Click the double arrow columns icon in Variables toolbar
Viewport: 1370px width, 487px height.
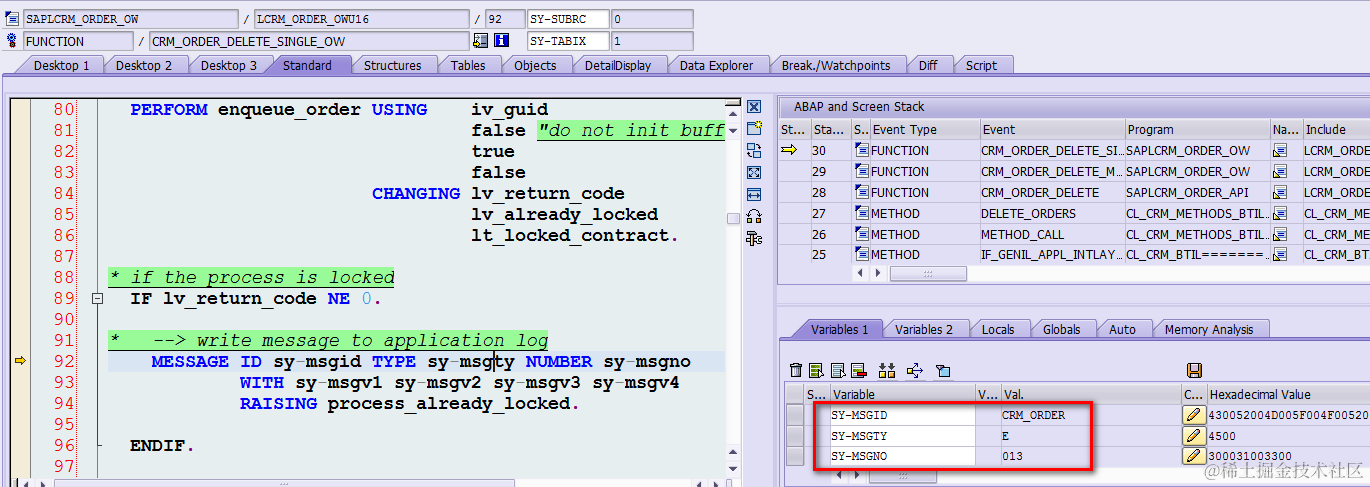click(x=886, y=370)
